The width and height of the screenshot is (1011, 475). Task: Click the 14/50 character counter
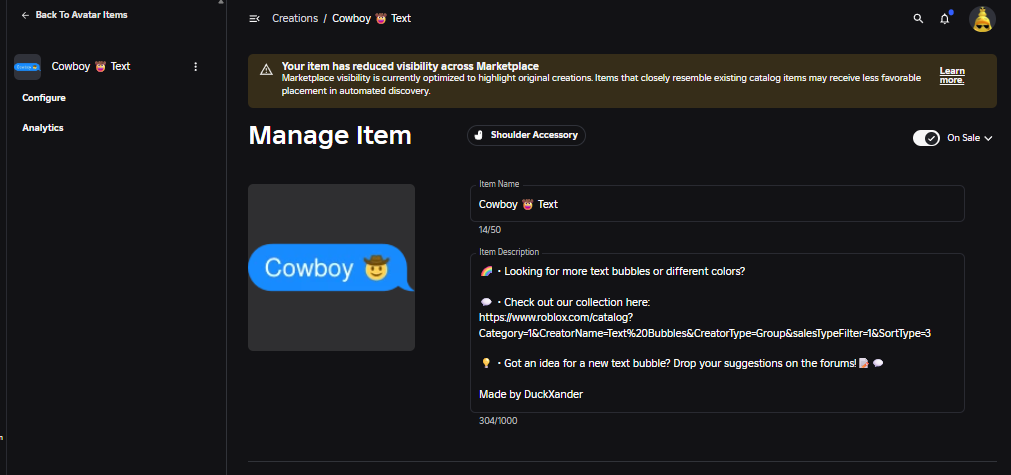coord(490,229)
